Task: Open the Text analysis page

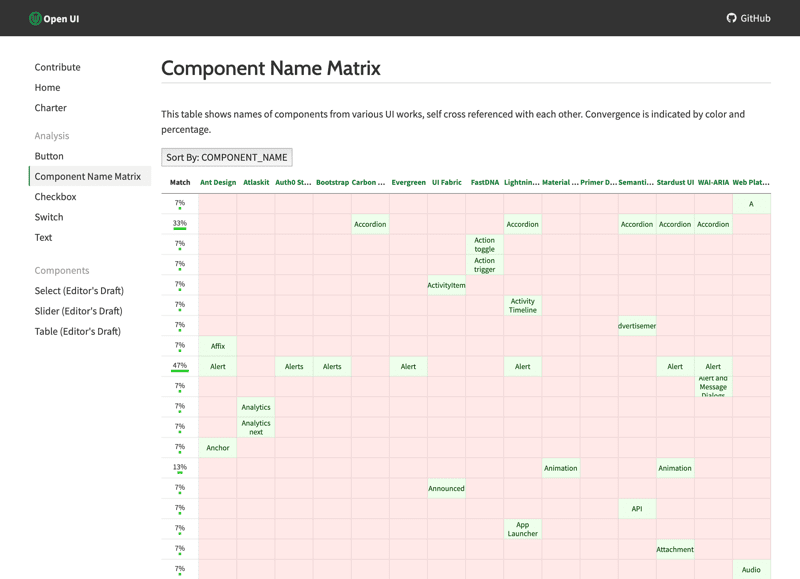Action: [x=43, y=237]
